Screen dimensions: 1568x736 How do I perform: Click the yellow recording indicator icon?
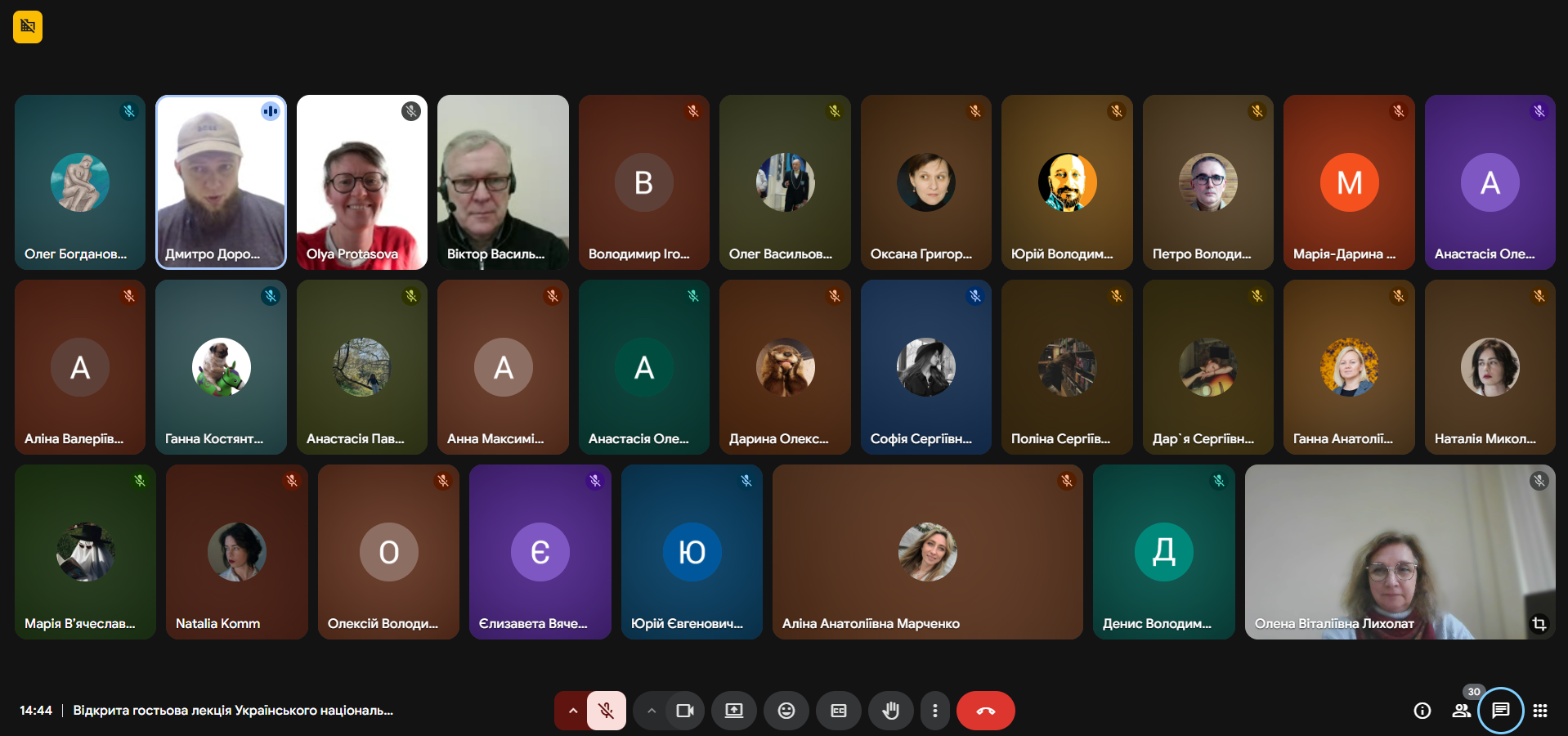click(28, 27)
